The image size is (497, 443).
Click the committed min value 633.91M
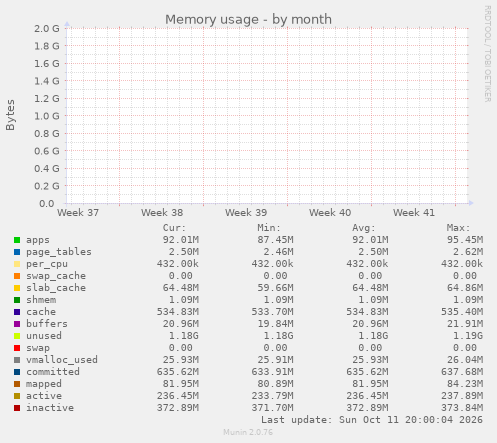(x=272, y=372)
